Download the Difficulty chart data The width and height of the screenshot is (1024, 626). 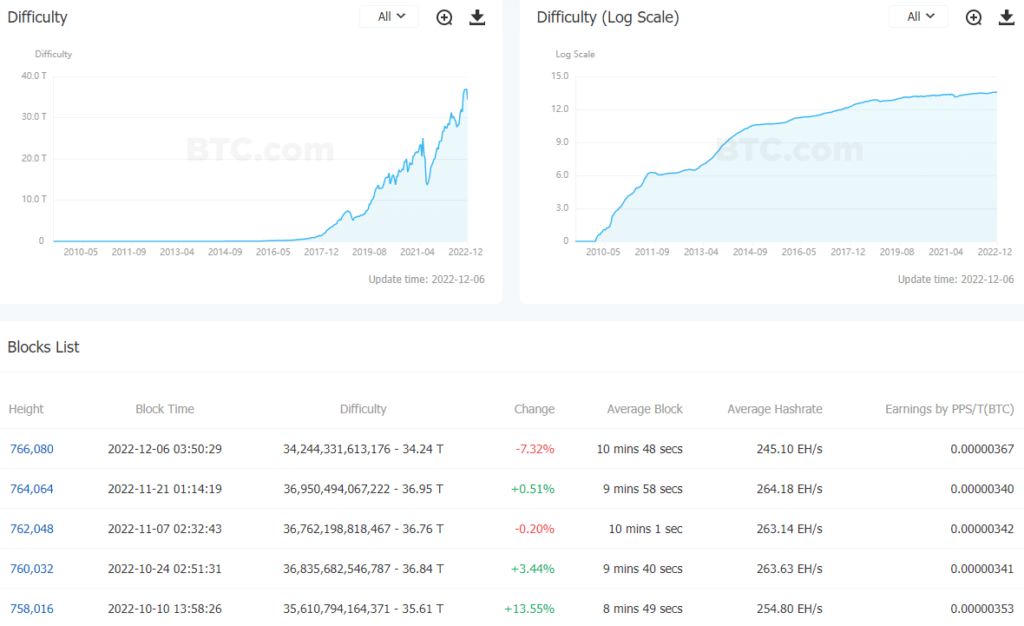[477, 17]
